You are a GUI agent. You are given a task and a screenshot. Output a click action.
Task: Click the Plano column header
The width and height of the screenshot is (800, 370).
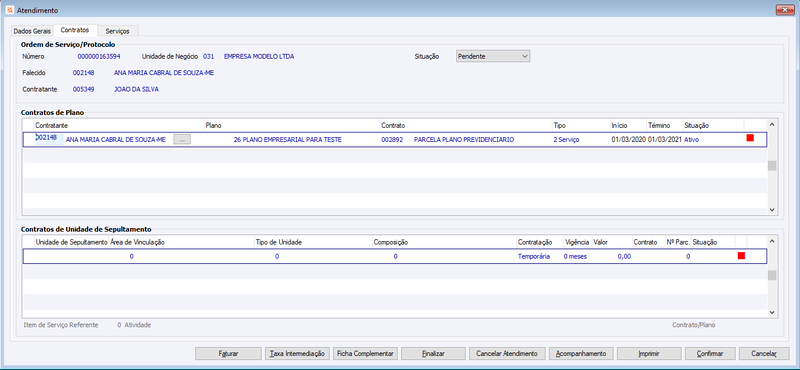(x=292, y=125)
